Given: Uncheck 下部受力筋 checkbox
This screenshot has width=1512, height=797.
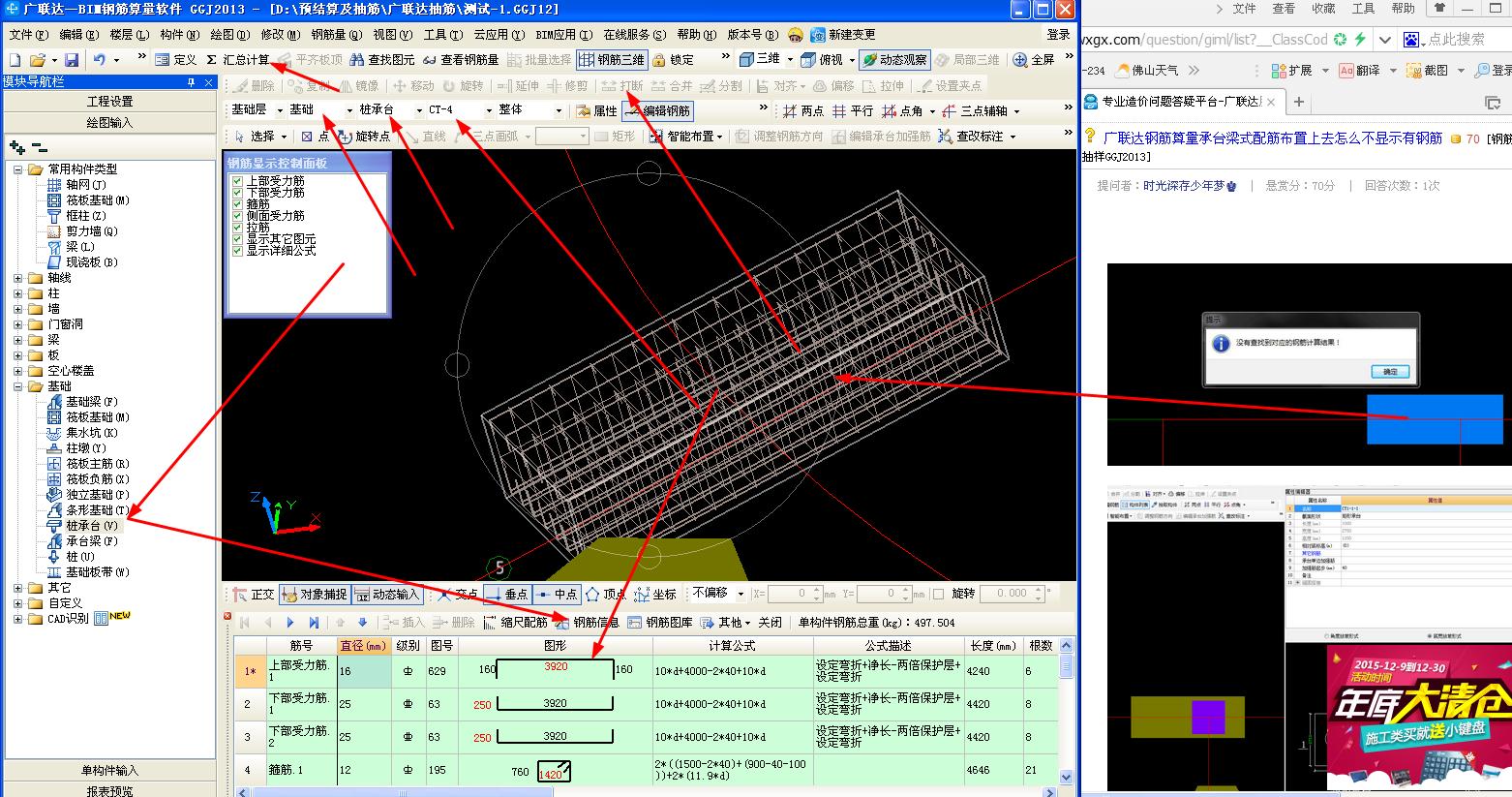Looking at the screenshot, I should (237, 193).
